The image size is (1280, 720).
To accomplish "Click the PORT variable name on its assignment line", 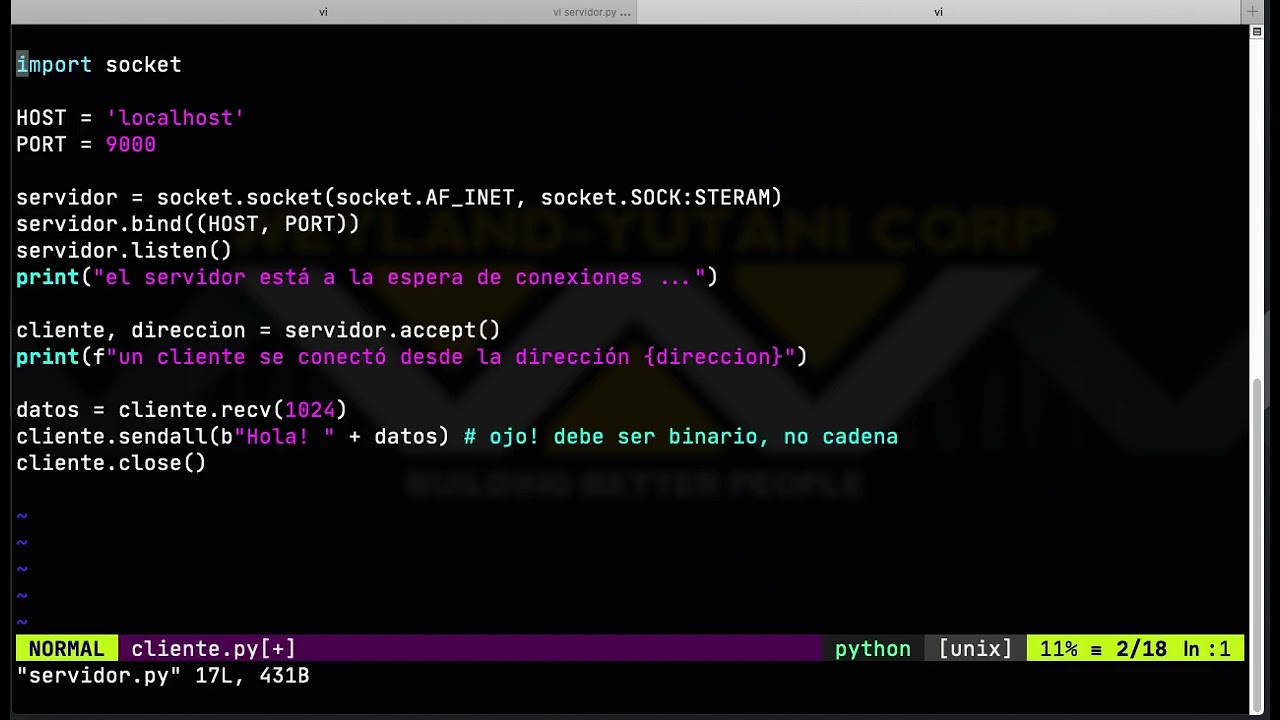I will tap(41, 145).
